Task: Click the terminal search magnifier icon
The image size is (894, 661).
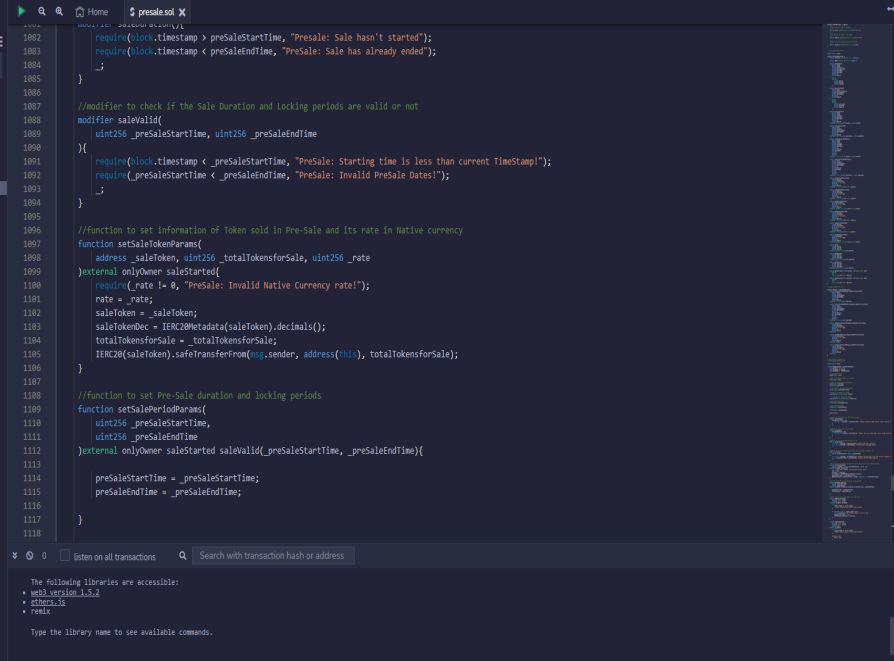Action: click(x=182, y=556)
